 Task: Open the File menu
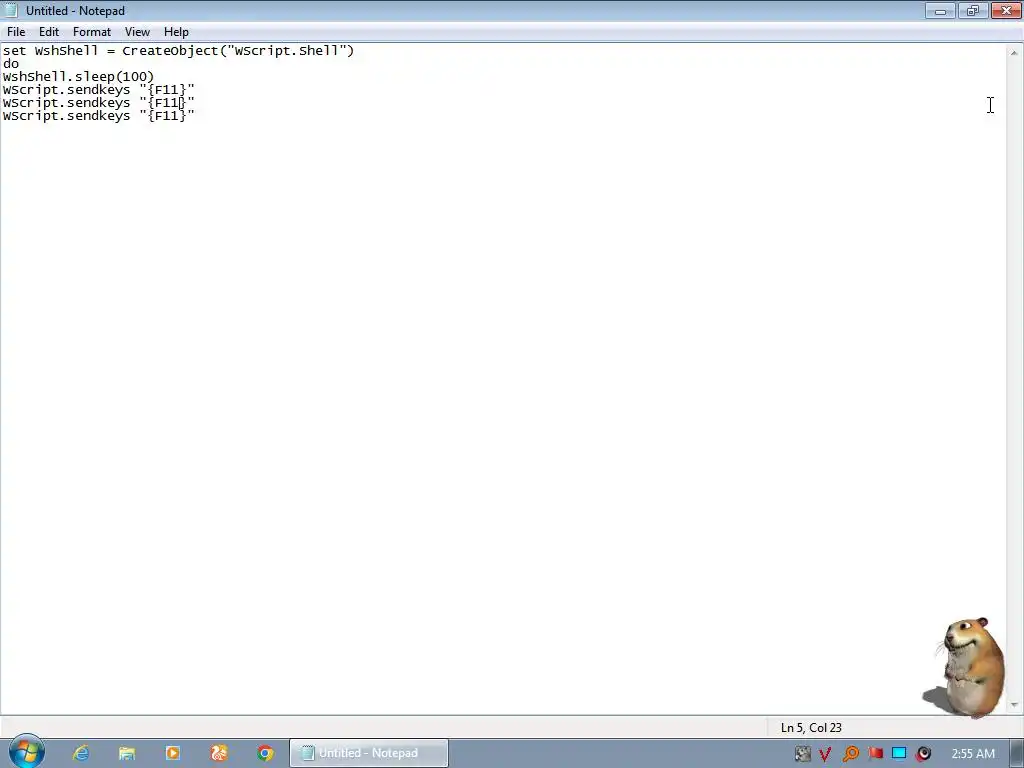(x=16, y=32)
